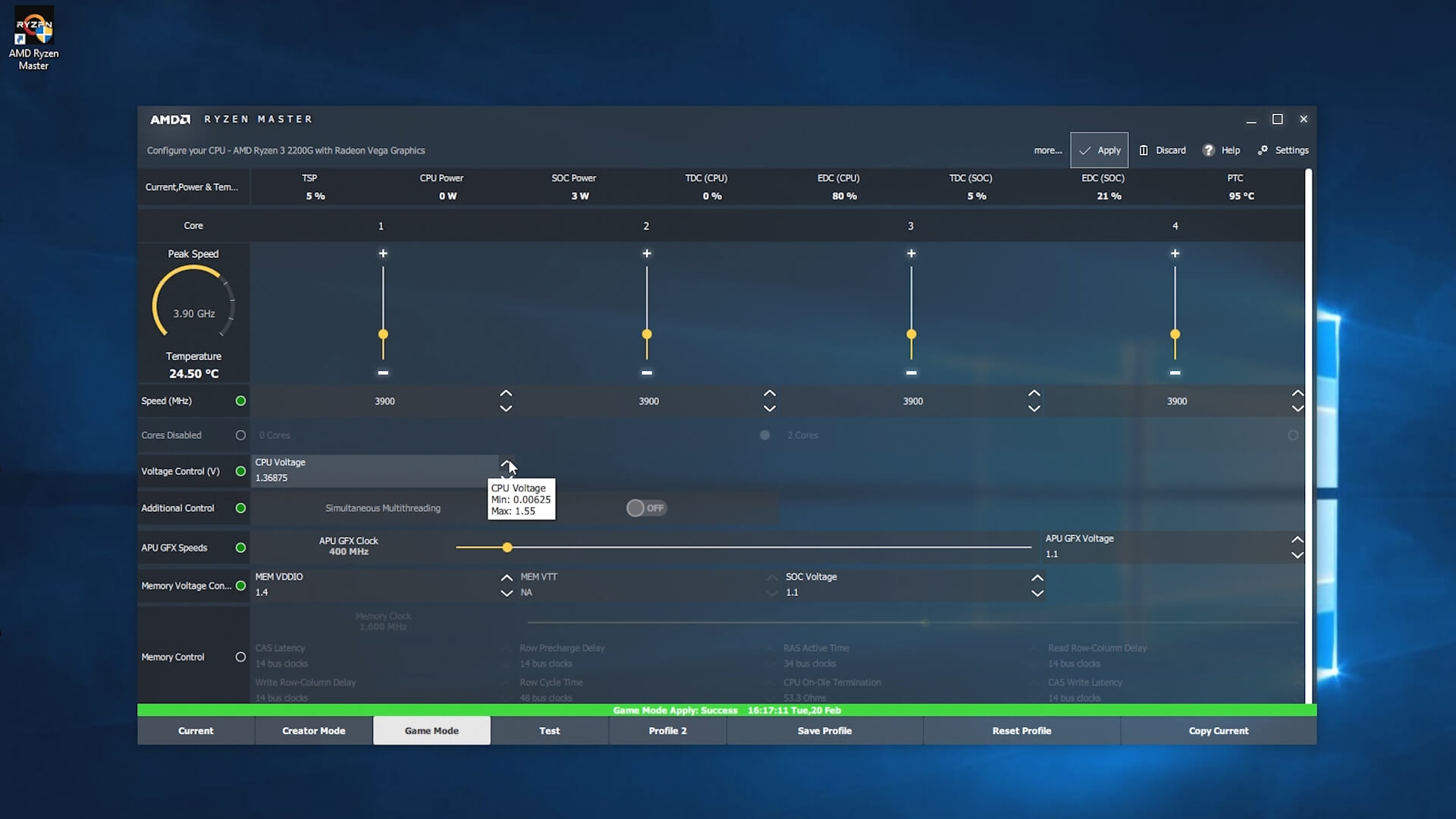Click the plus icon above Core 2 slider

[647, 253]
